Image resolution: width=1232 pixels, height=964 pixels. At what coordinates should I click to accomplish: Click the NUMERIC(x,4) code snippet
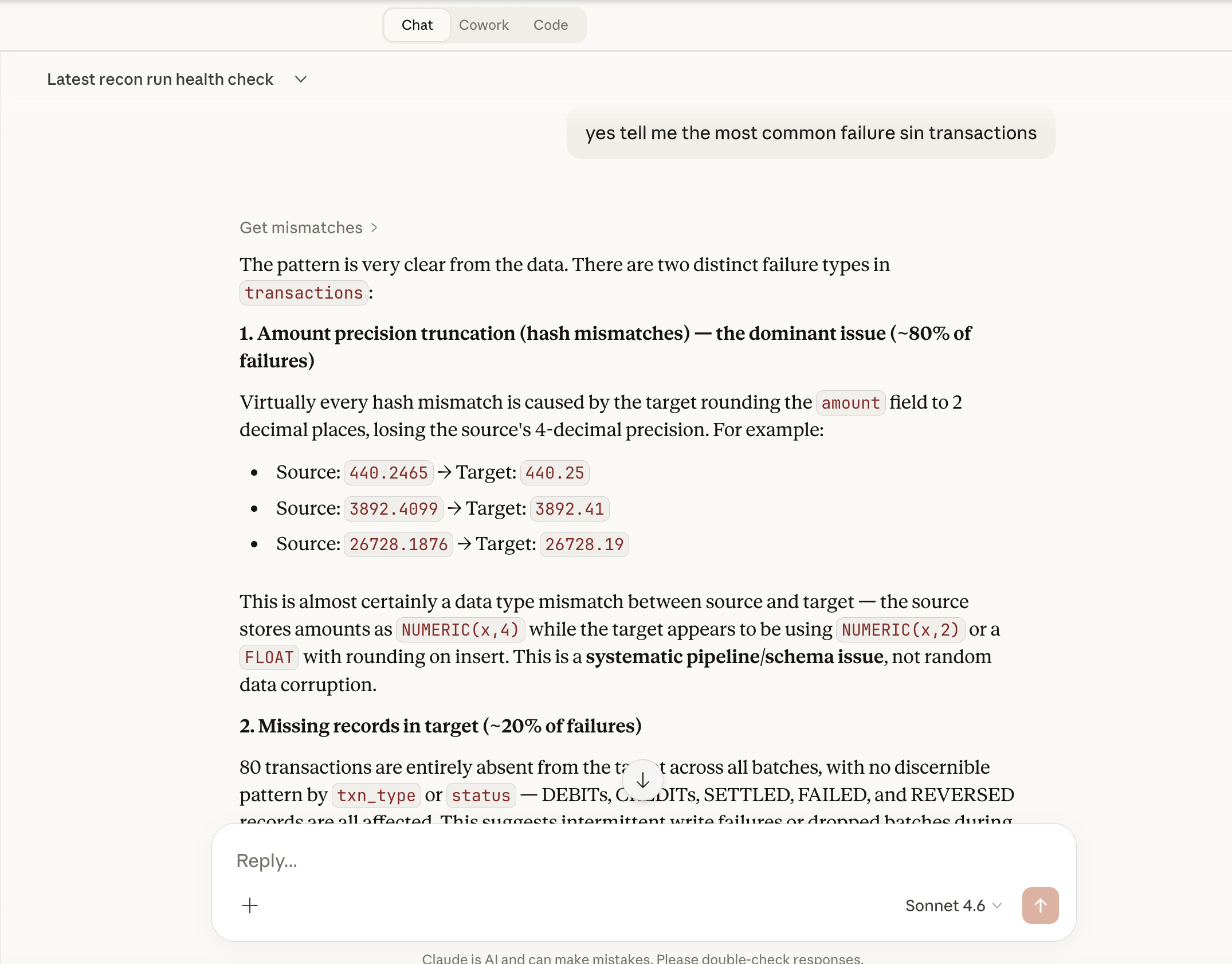pyautogui.click(x=460, y=630)
